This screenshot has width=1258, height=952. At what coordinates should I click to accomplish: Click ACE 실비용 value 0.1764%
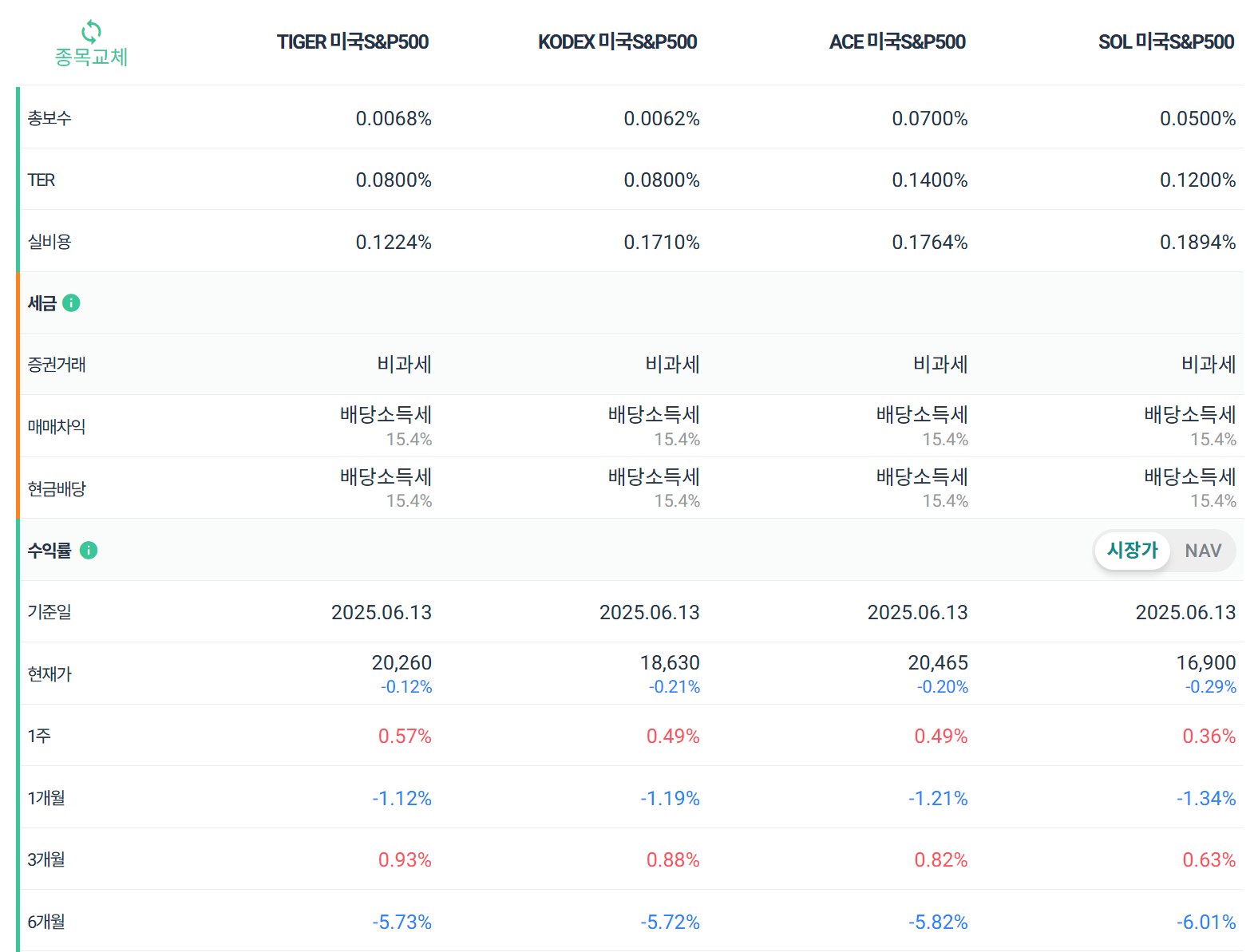click(930, 243)
